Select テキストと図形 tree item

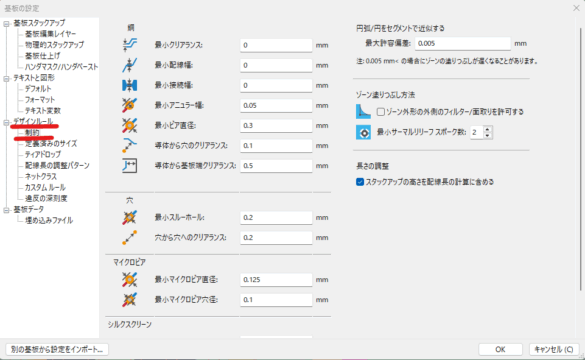coord(34,78)
